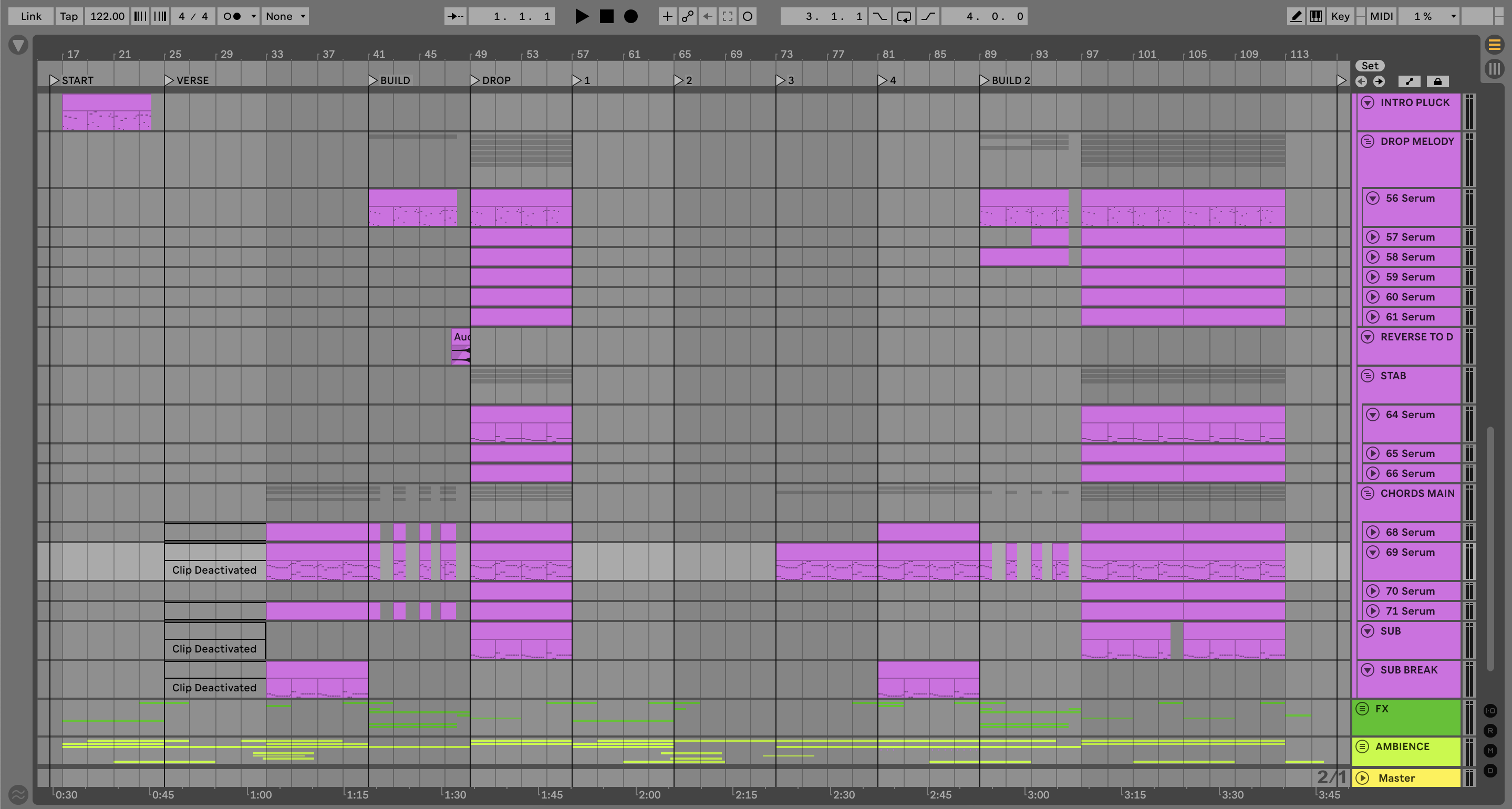The width and height of the screenshot is (1512, 809).
Task: Jump to next locator arrow
Action: (x=1379, y=81)
